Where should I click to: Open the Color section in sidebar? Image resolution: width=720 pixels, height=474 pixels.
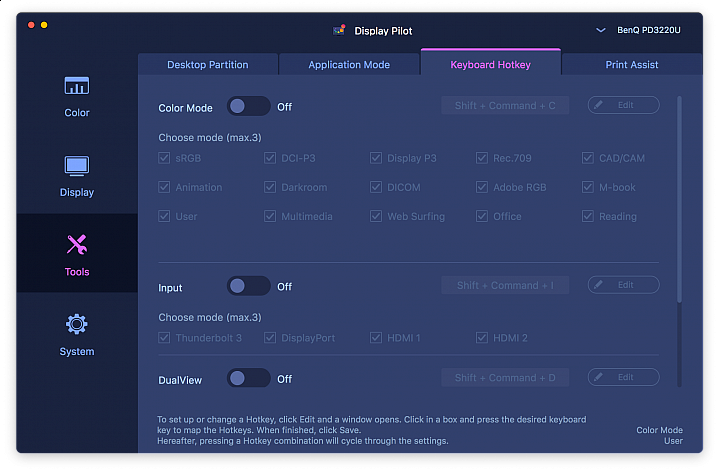77,97
